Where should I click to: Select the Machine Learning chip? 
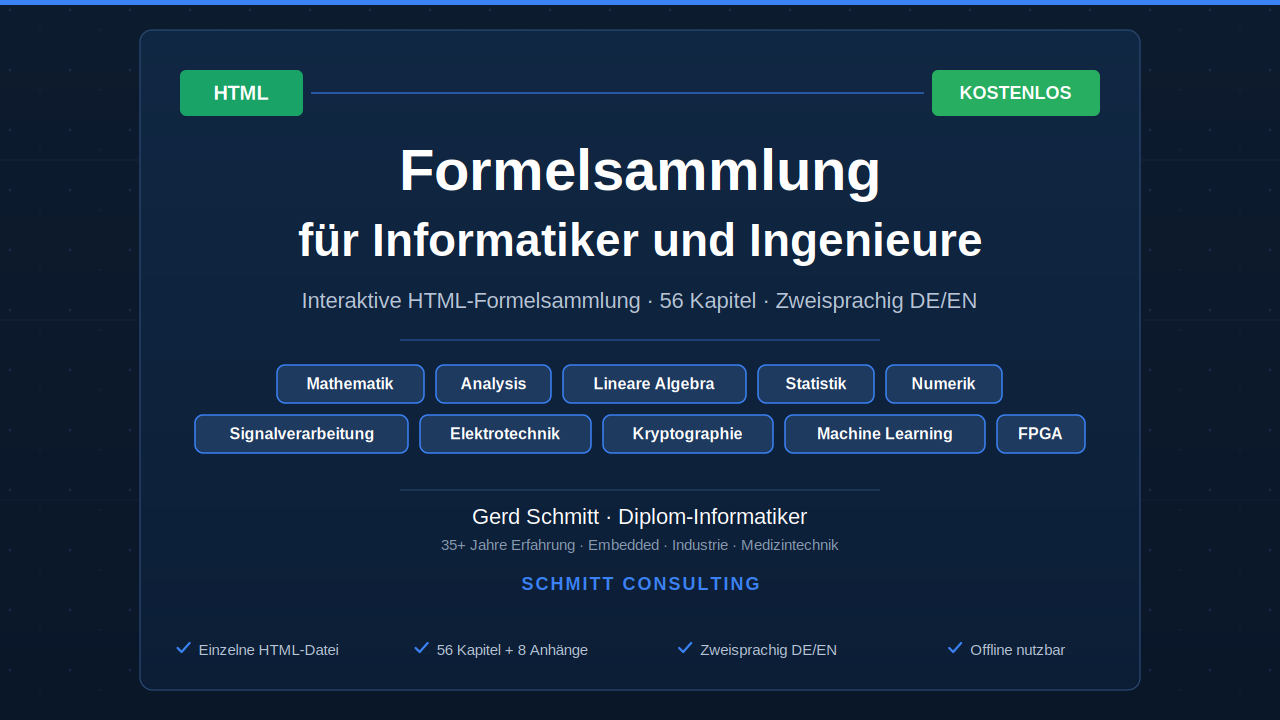pyautogui.click(x=884, y=433)
